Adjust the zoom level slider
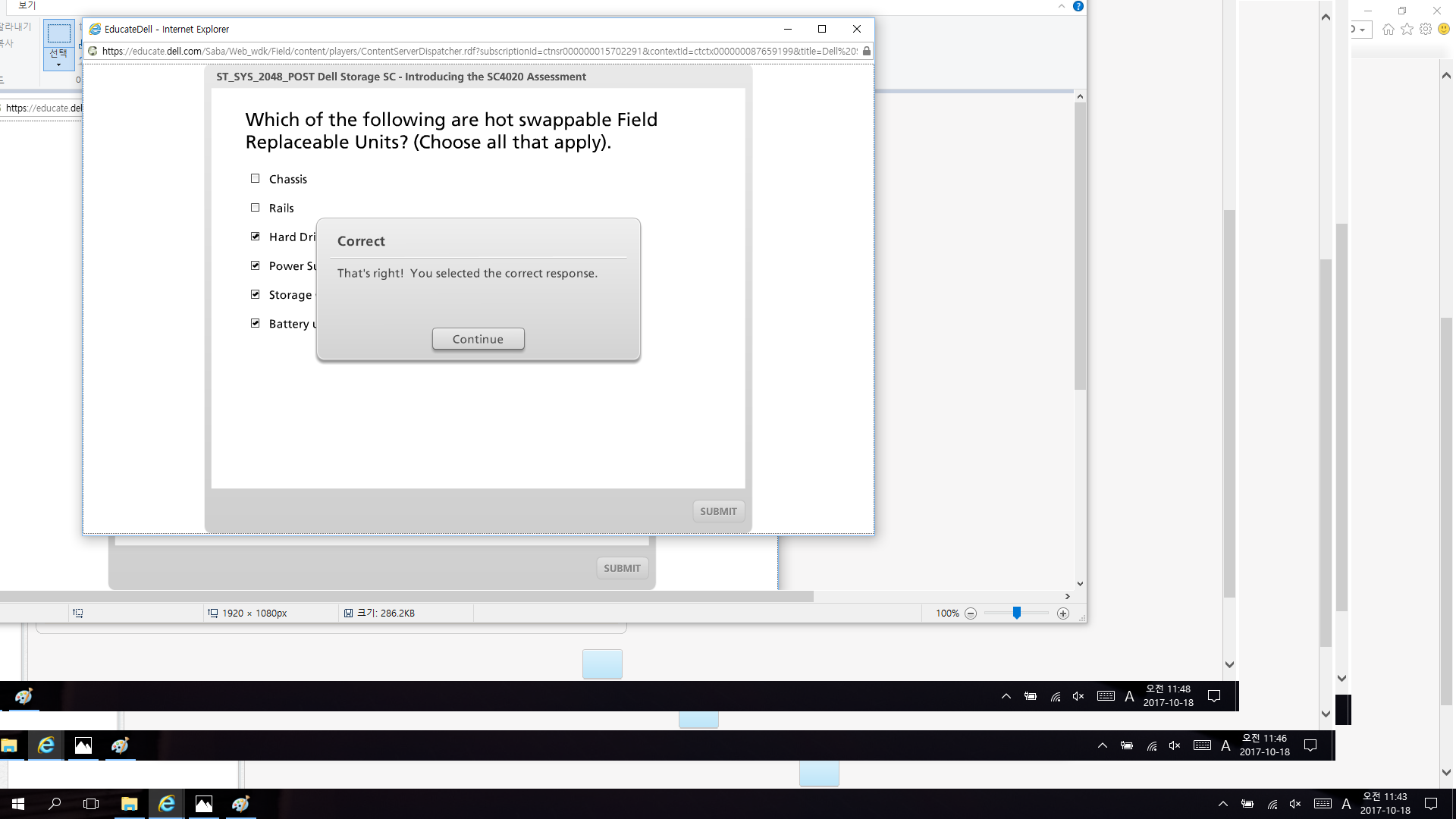Viewport: 1456px width, 819px height. click(1017, 613)
